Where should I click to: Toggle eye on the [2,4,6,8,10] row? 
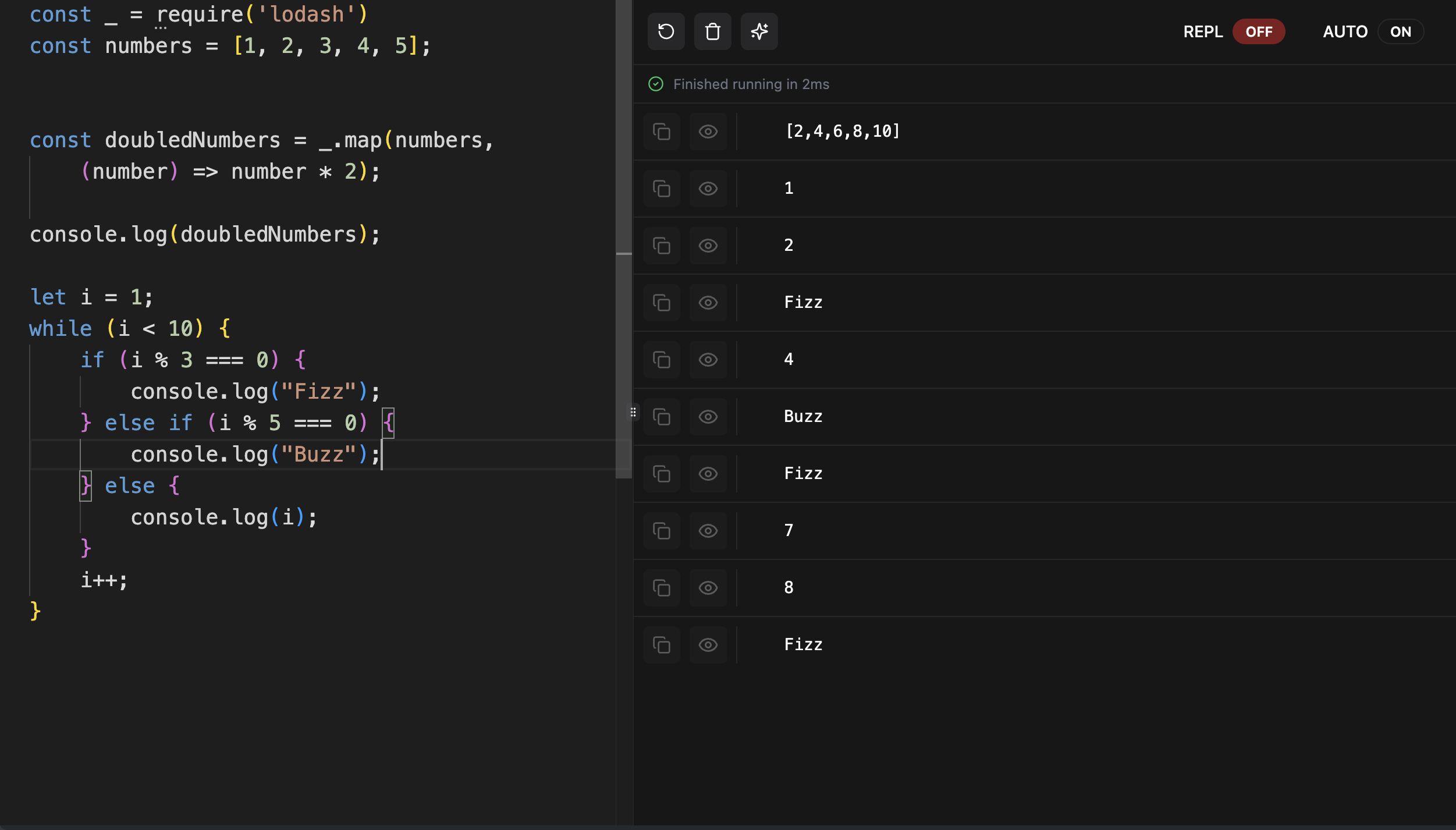[708, 132]
